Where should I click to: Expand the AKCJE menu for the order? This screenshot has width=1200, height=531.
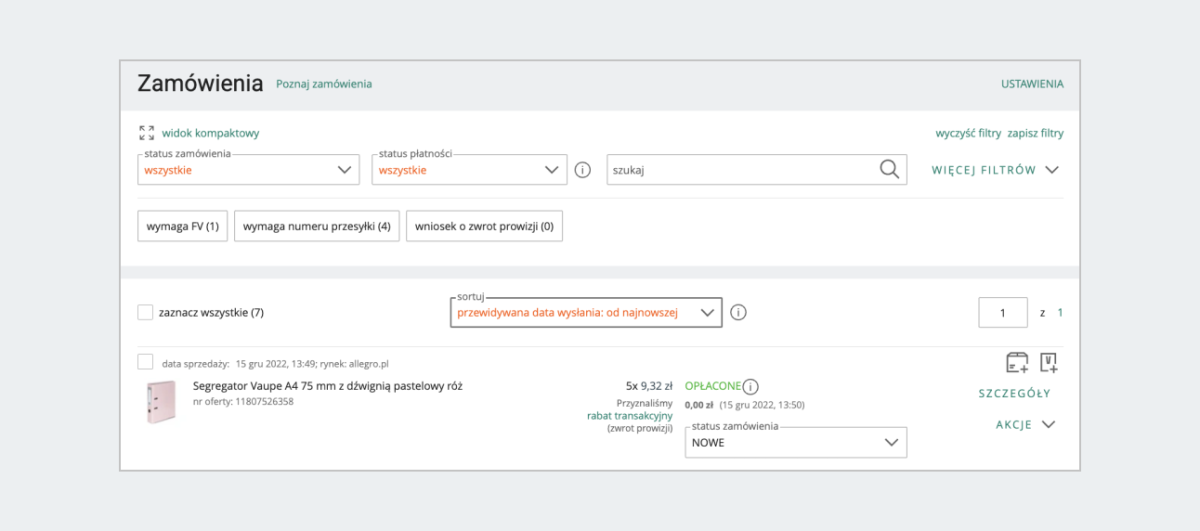[1026, 424]
